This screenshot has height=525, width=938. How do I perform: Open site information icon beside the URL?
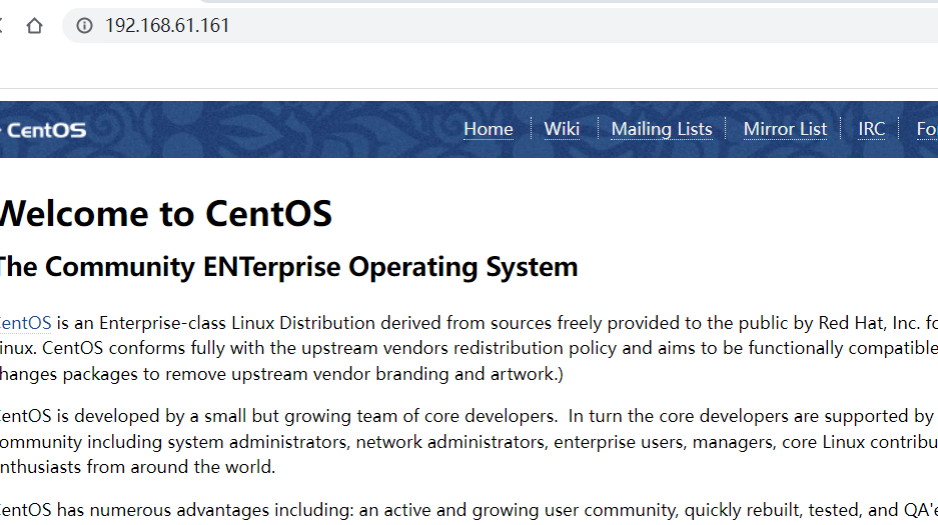click(x=85, y=26)
